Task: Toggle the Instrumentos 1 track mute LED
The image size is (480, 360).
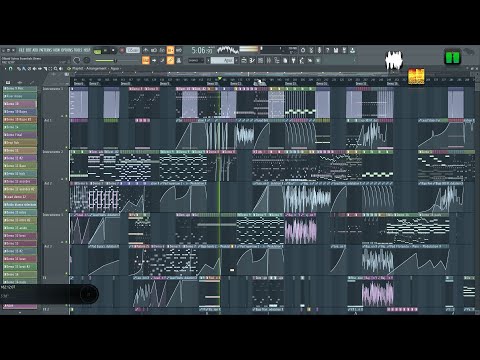Action: pyautogui.click(x=66, y=116)
